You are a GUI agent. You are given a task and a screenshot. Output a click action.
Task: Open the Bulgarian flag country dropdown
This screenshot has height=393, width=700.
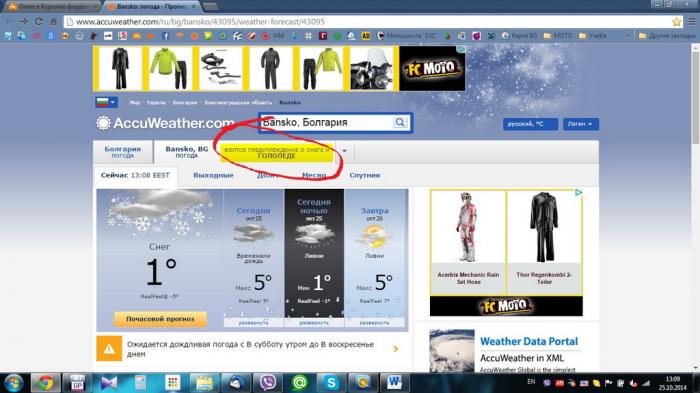(x=106, y=102)
